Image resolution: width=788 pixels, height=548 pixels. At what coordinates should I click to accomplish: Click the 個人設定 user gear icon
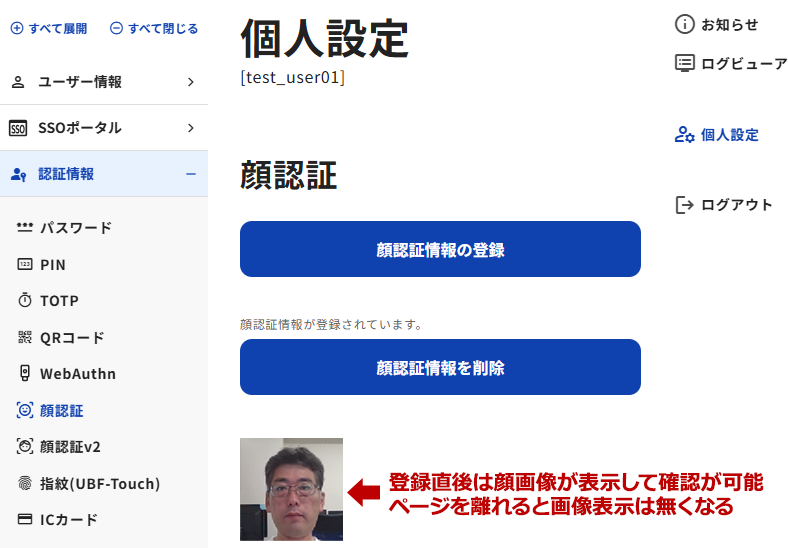(x=685, y=134)
